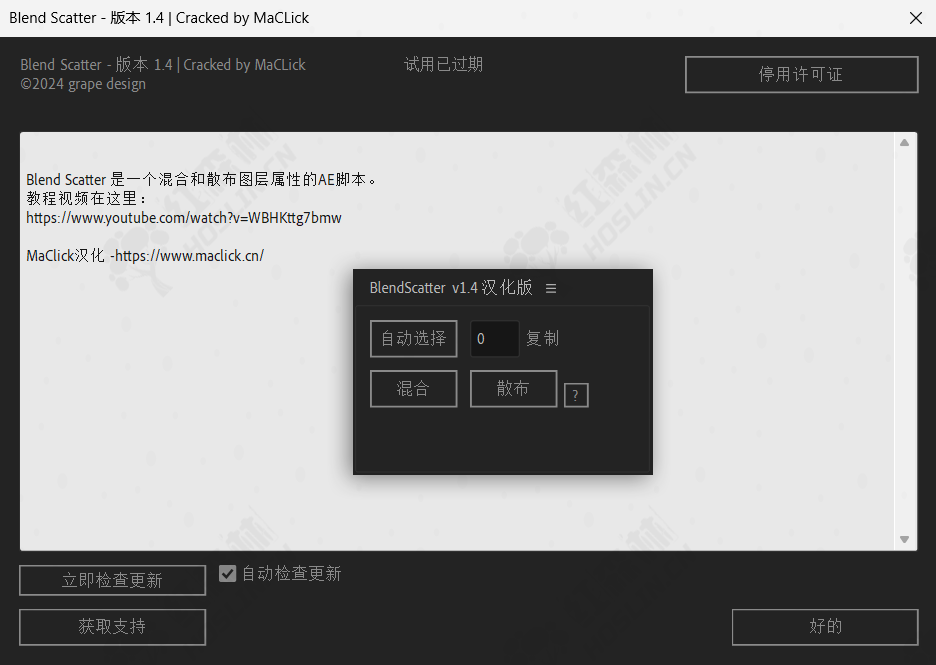The image size is (936, 665).
Task: Open the BlendScatter panel hamburger menu
Action: 551,288
